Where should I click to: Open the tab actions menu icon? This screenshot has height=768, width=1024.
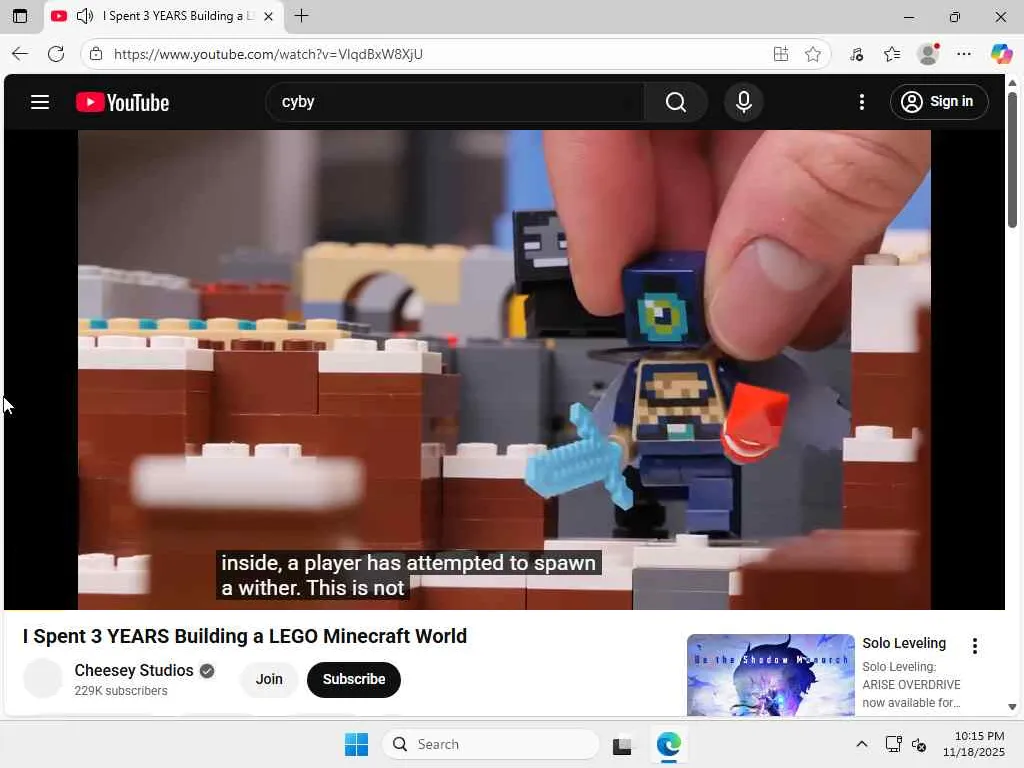click(20, 16)
